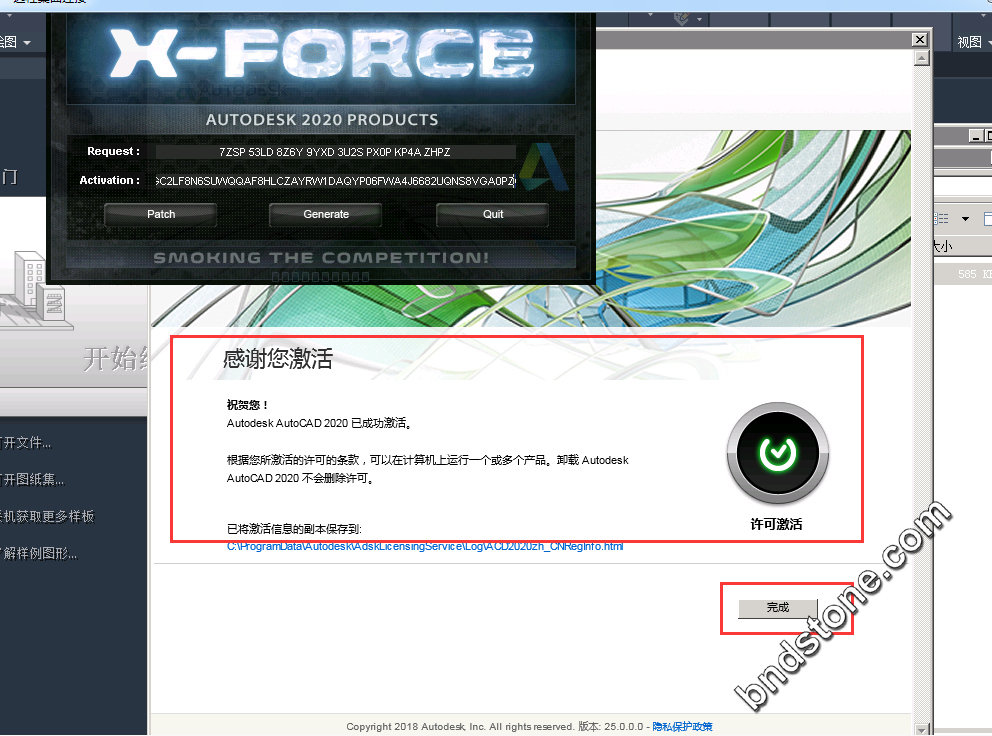Choose 联机获取更多样板 on start page
The image size is (992, 736).
(48, 516)
